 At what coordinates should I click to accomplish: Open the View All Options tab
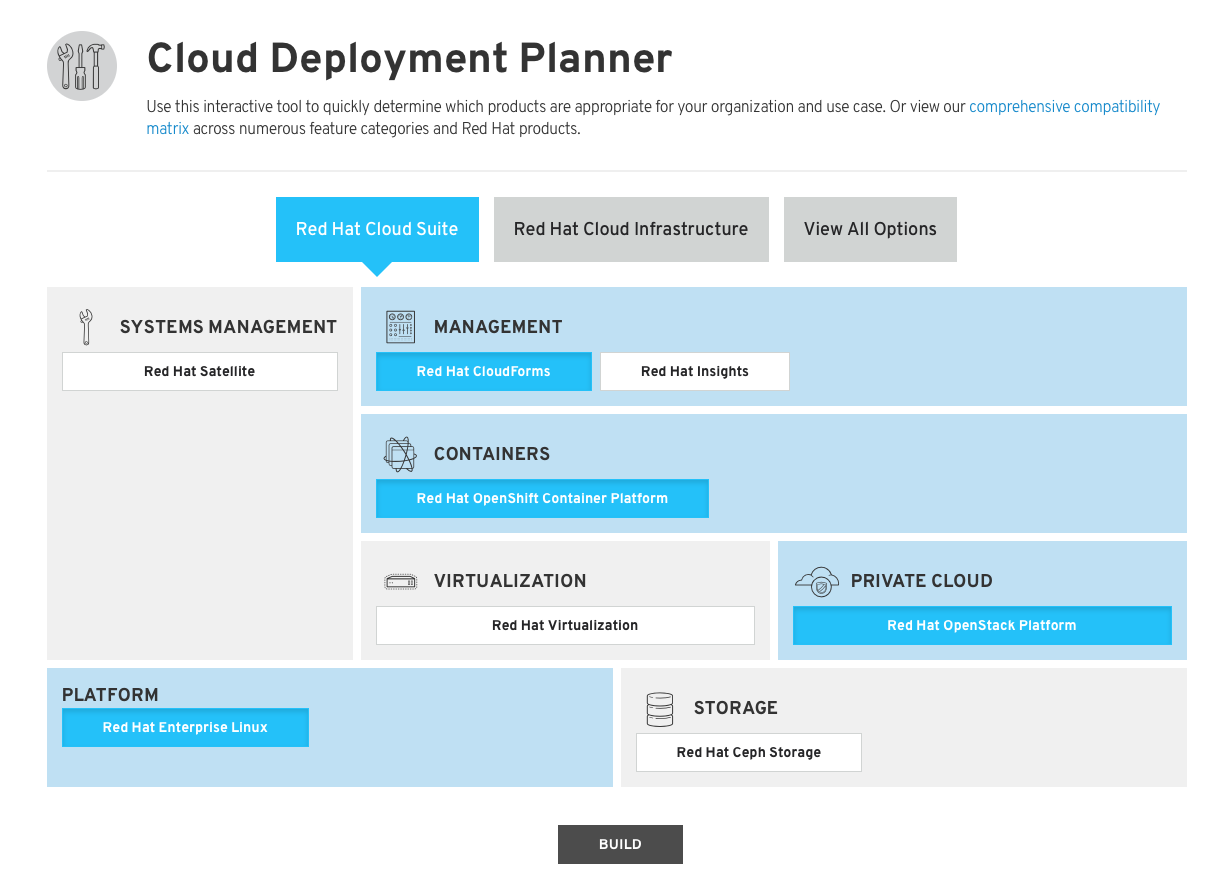(x=870, y=229)
